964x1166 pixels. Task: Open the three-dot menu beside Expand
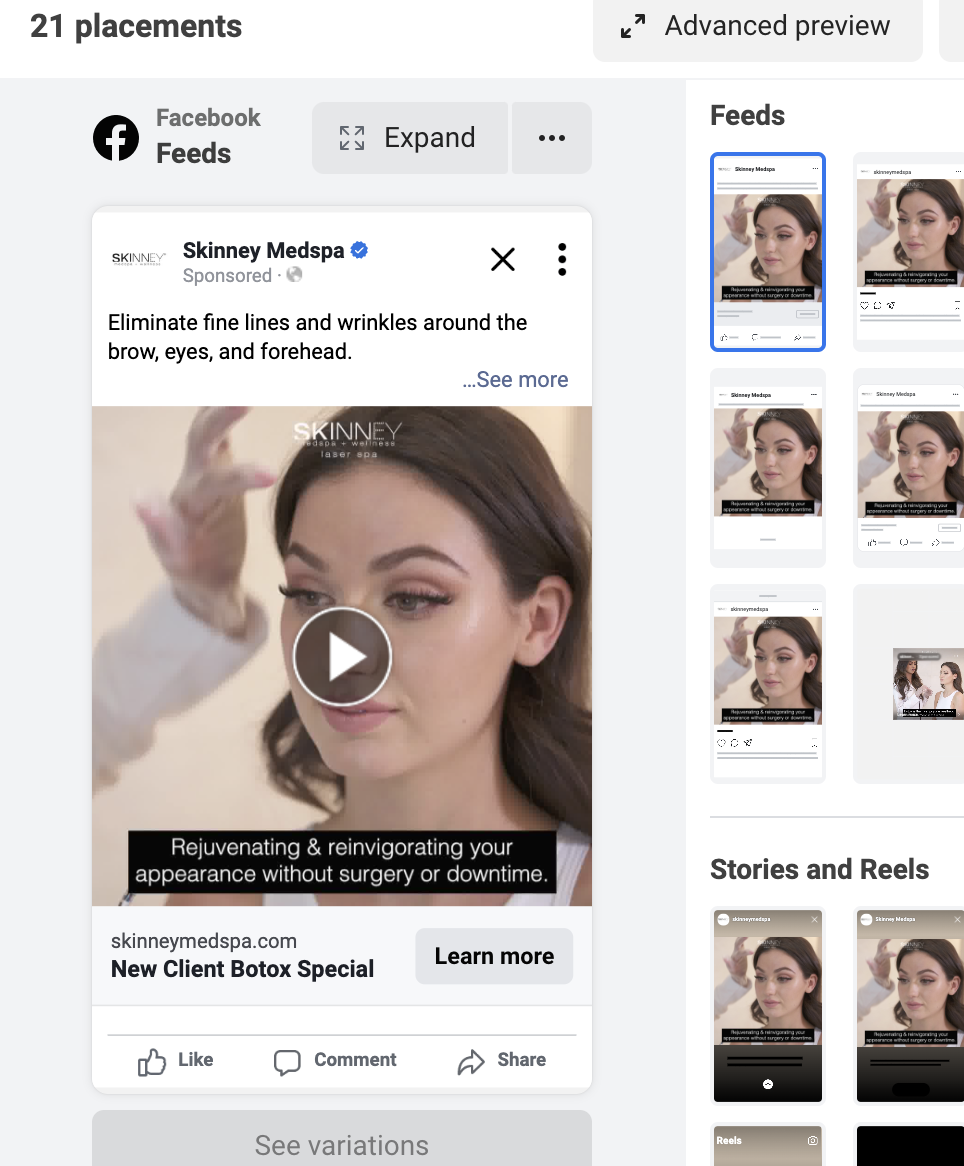pos(552,138)
